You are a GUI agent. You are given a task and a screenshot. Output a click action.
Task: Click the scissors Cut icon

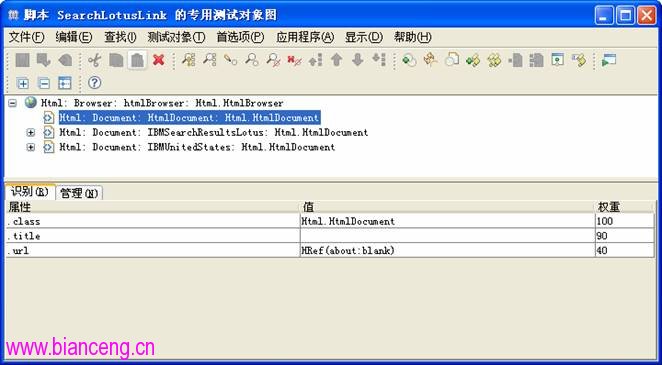coord(95,60)
